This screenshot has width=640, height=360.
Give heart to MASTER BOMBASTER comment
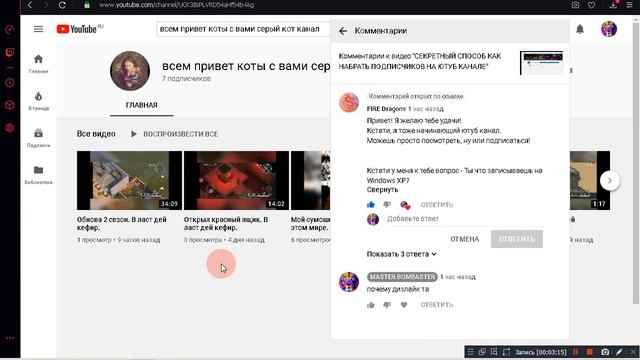(404, 305)
